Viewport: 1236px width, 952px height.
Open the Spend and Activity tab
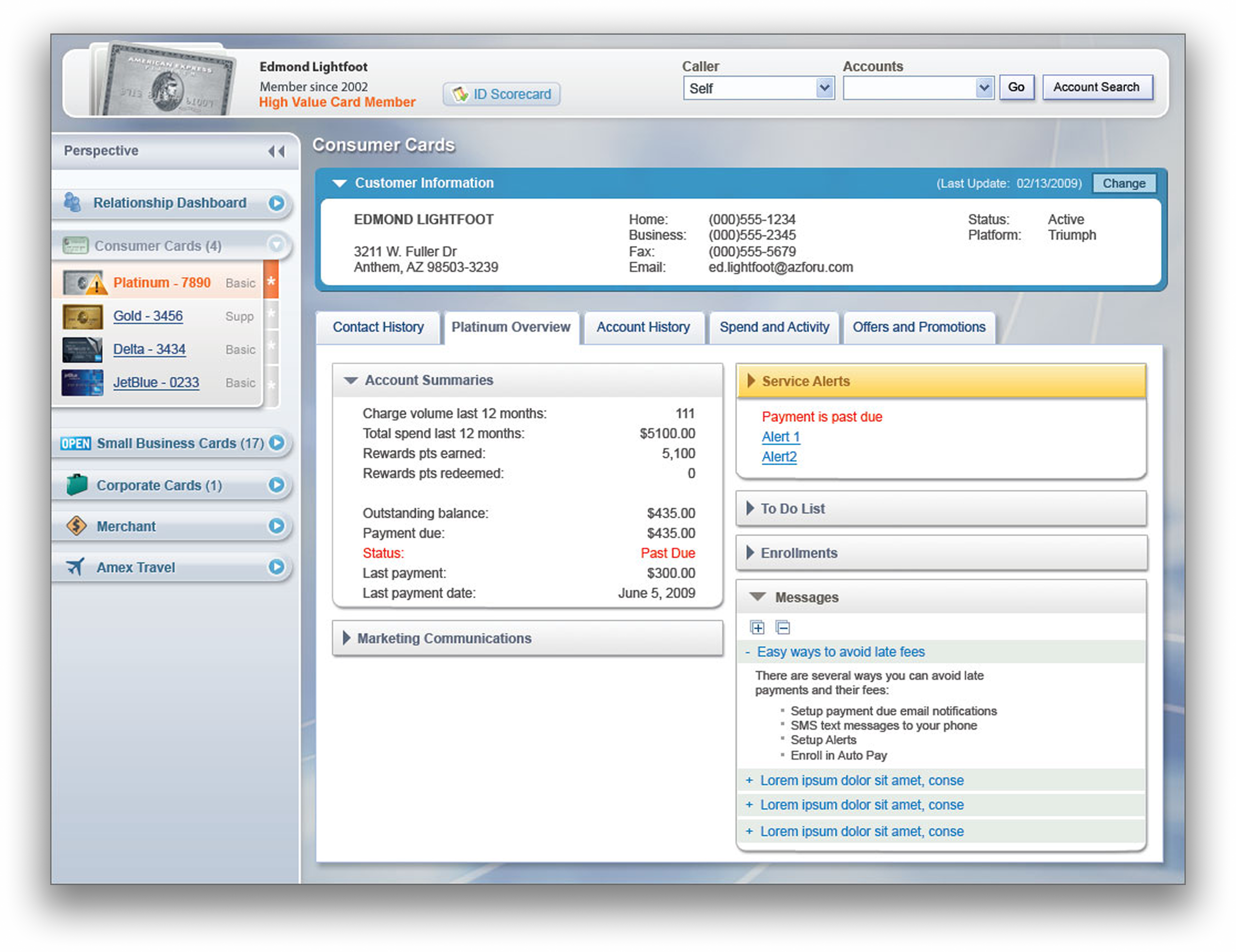(x=774, y=327)
